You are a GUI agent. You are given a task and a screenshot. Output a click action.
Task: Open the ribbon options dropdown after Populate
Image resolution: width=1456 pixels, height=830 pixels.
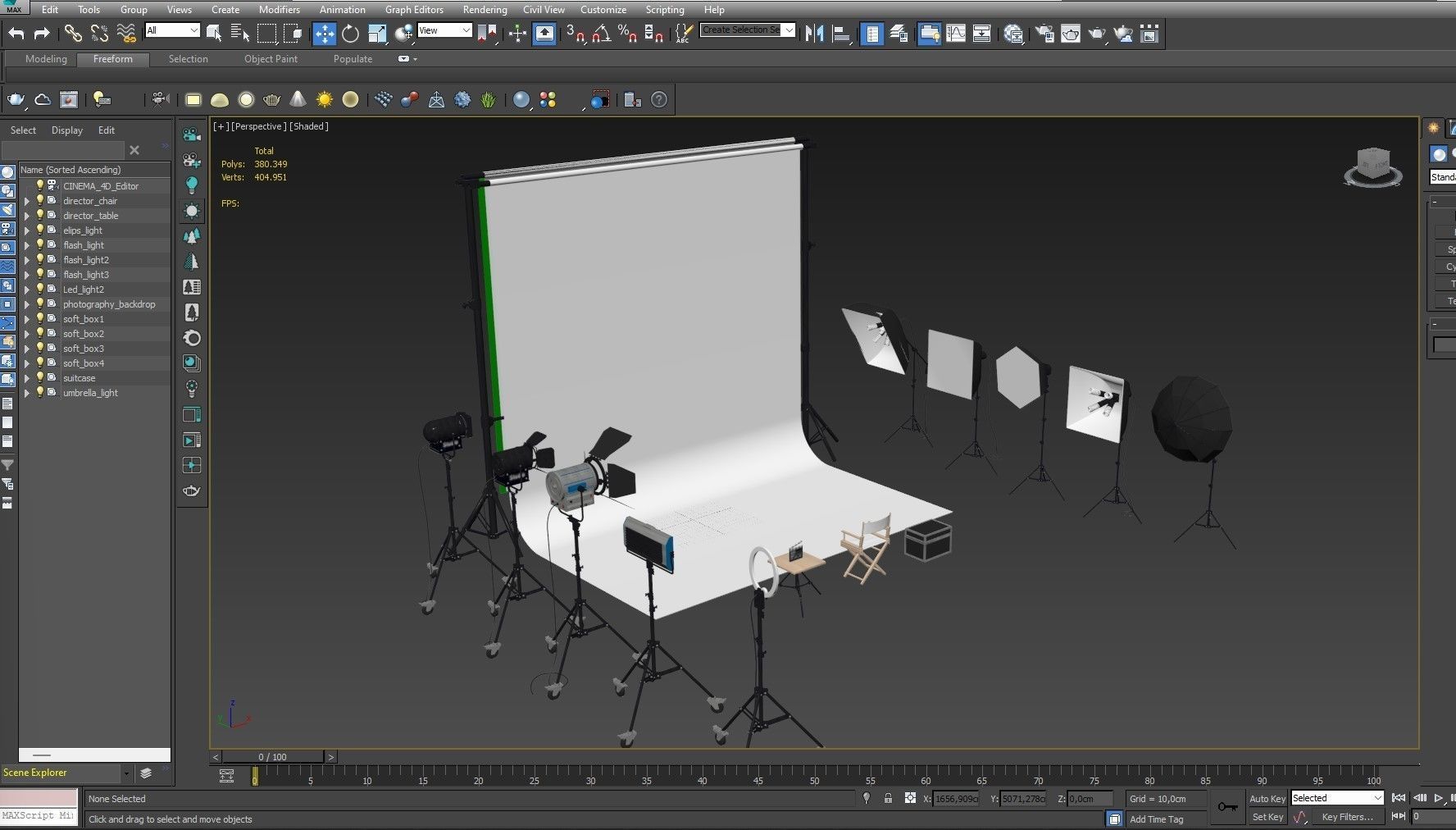click(x=407, y=59)
